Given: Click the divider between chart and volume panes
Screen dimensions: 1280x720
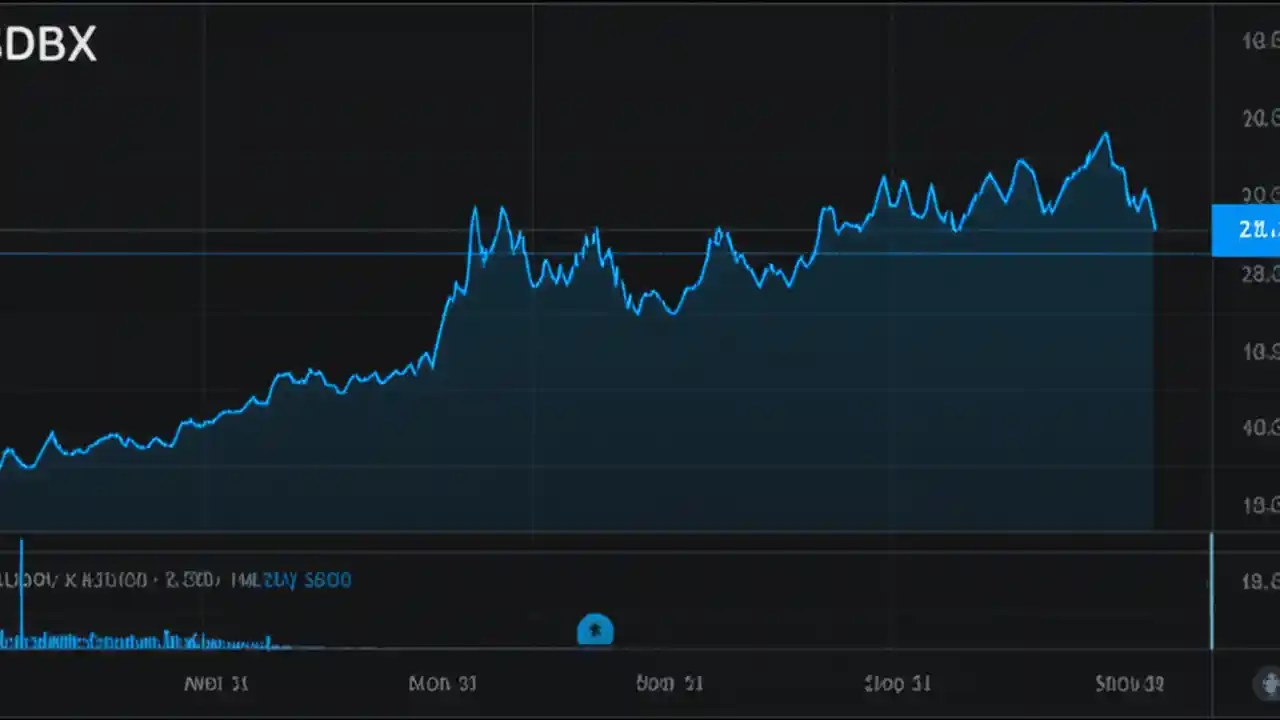Looking at the screenshot, I should pyautogui.click(x=600, y=533).
